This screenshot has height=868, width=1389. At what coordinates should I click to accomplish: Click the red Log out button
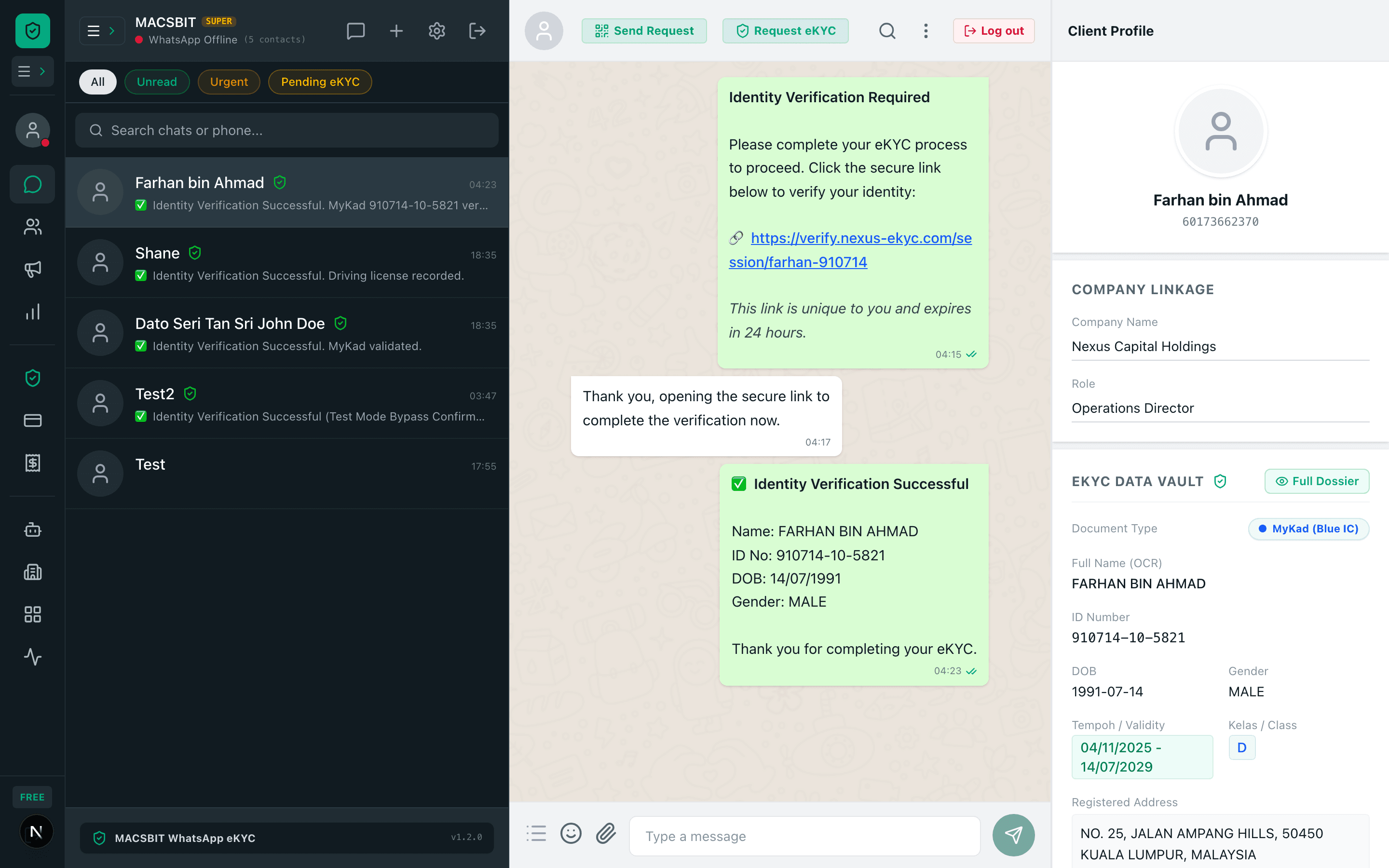[994, 31]
